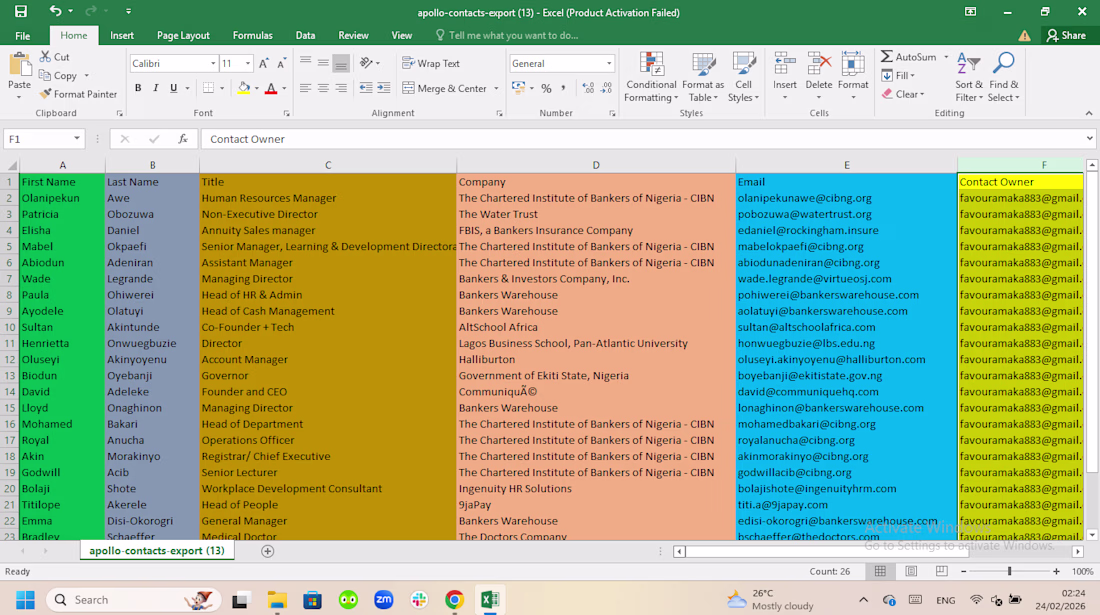Click Tell me what you want to do box
The width and height of the screenshot is (1100, 615).
(x=507, y=35)
